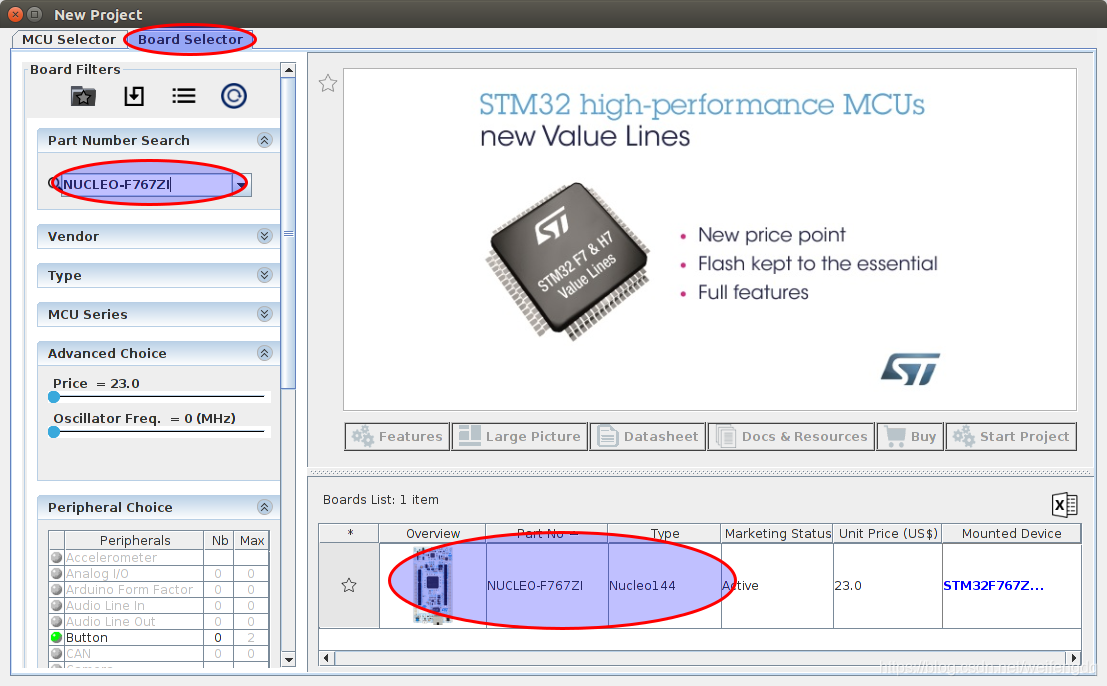Click the Buy button
The width and height of the screenshot is (1107, 686).
tap(910, 436)
